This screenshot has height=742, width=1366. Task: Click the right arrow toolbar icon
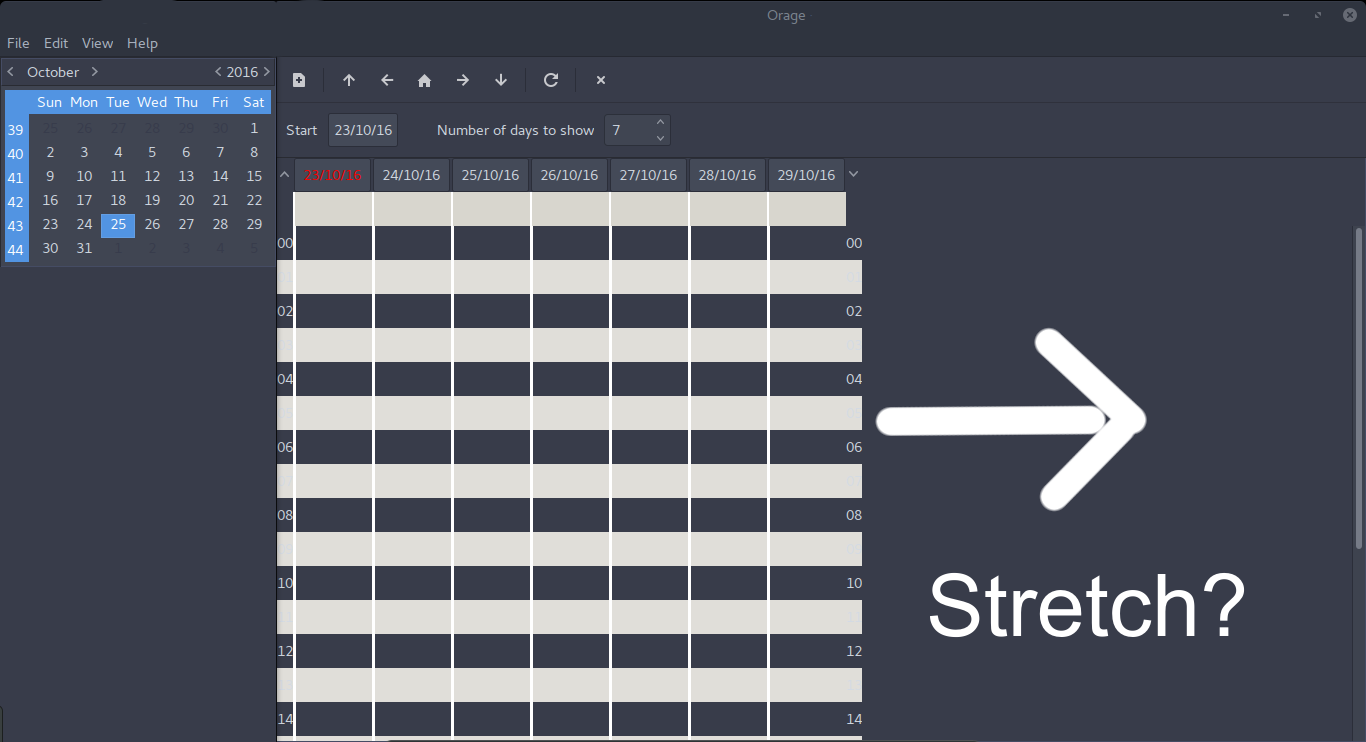[463, 80]
